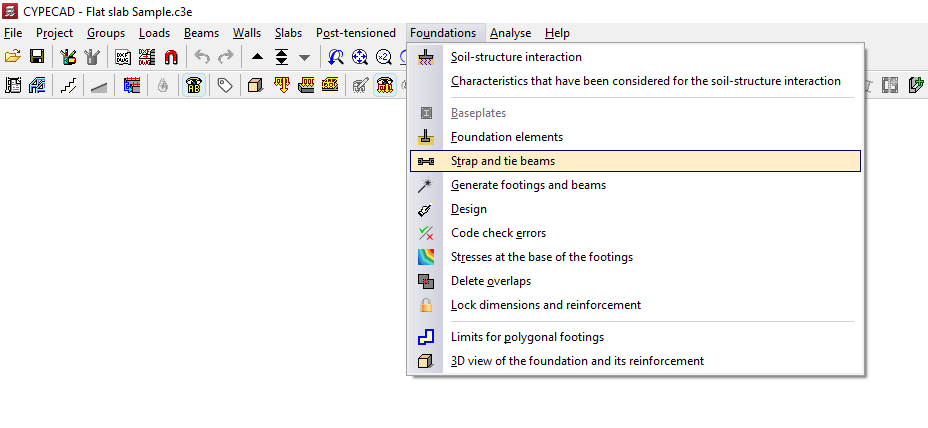The height and width of the screenshot is (428, 928).
Task: Choose Lock dimensions and reinforcement
Action: [635, 305]
